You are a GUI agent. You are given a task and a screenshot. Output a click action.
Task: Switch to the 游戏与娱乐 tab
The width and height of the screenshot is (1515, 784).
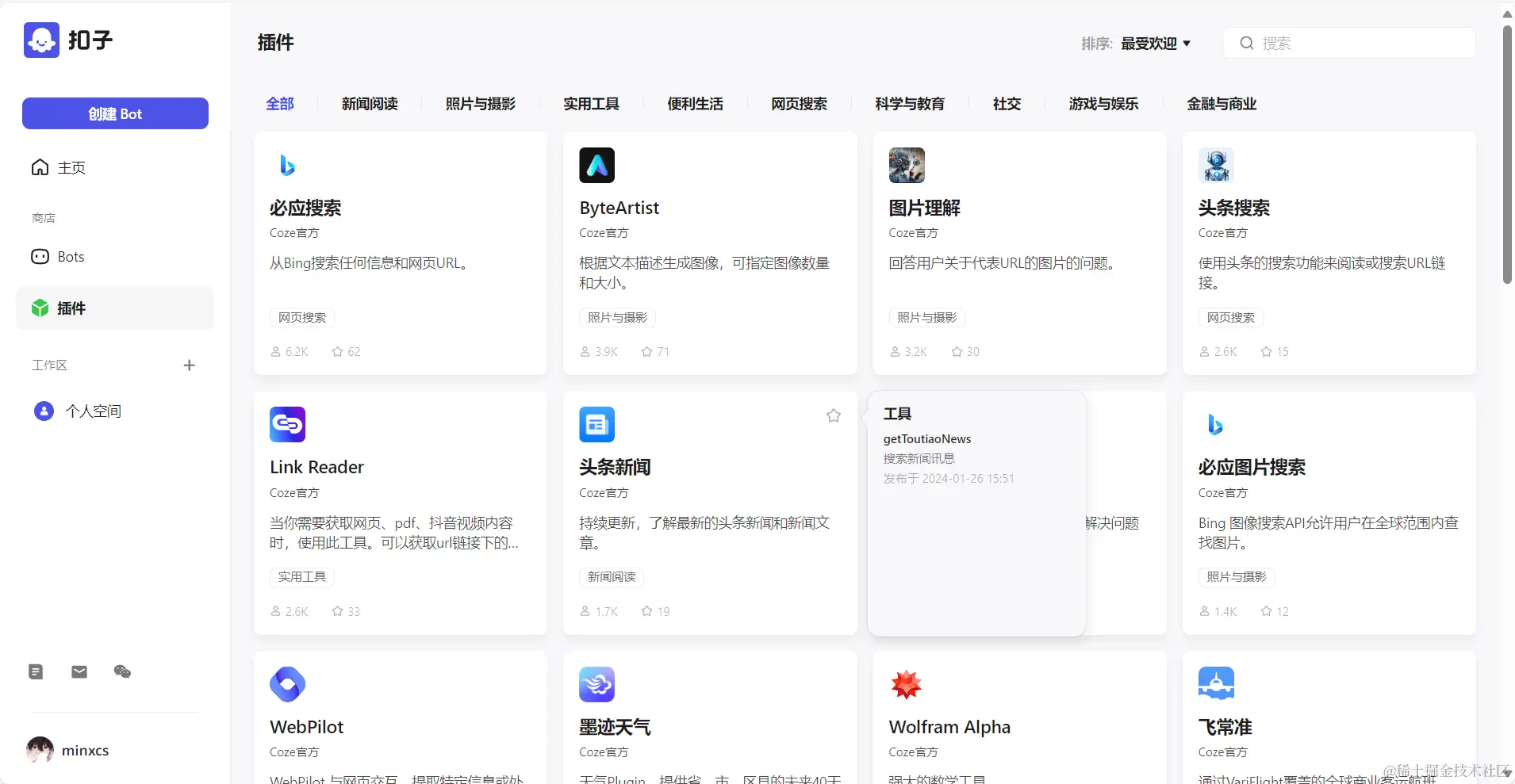coord(1104,104)
